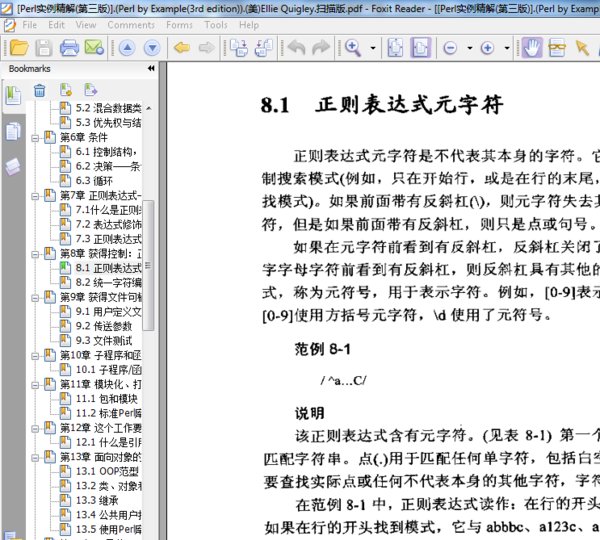Email the document with the envelope icon

point(94,48)
